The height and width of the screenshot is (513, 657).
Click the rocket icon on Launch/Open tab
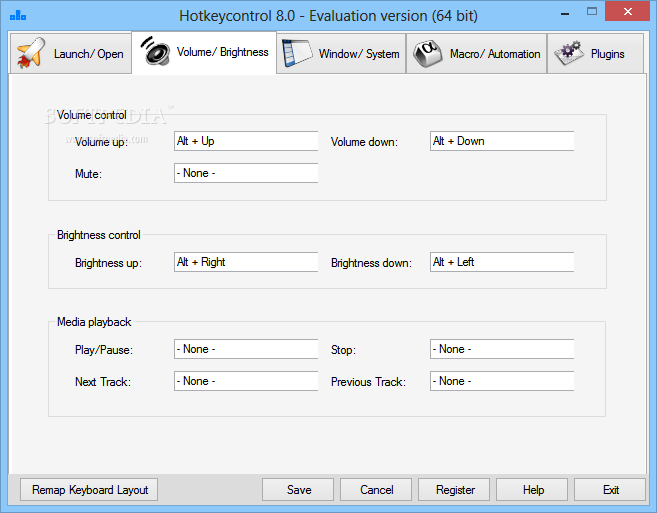click(31, 53)
